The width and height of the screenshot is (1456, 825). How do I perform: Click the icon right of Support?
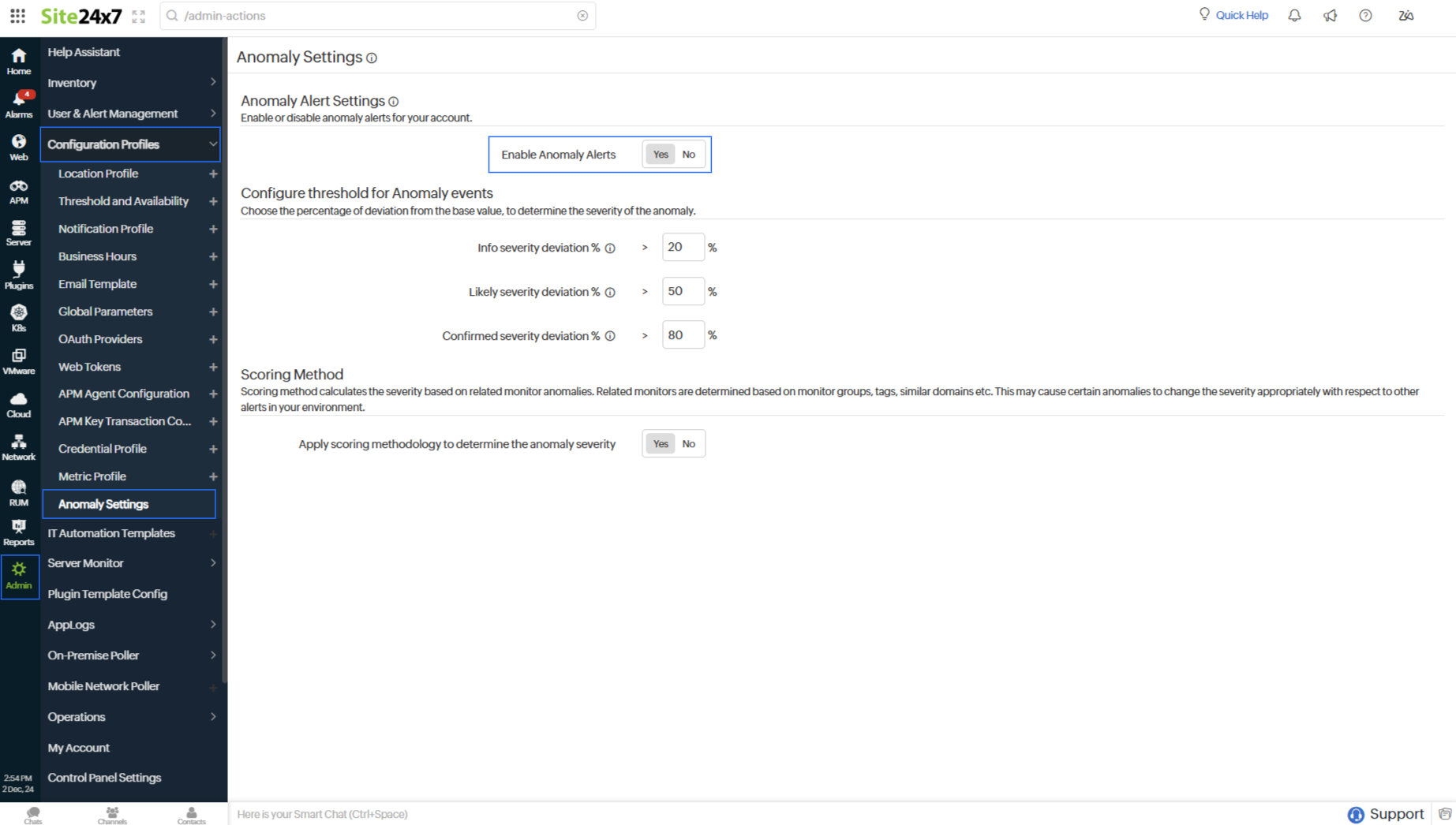1445,814
